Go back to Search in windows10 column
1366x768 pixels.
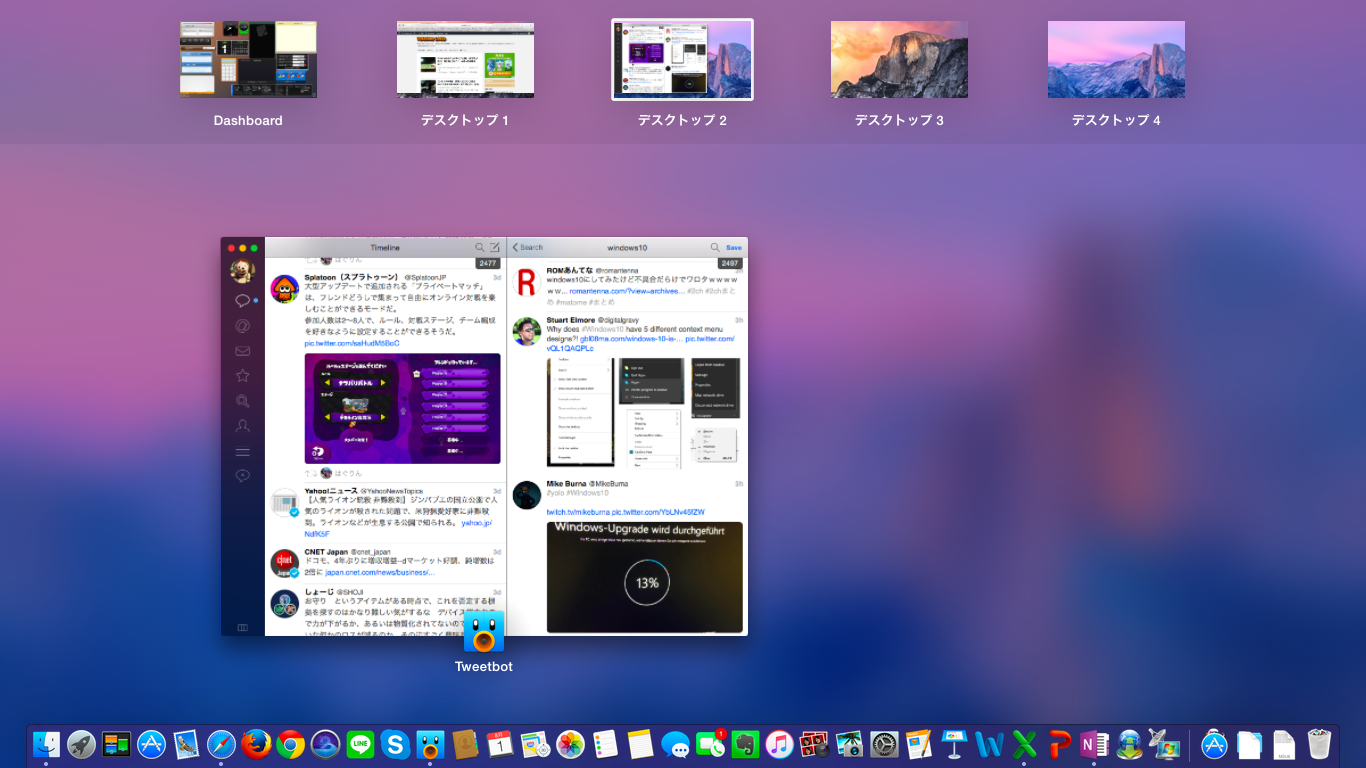(x=528, y=247)
